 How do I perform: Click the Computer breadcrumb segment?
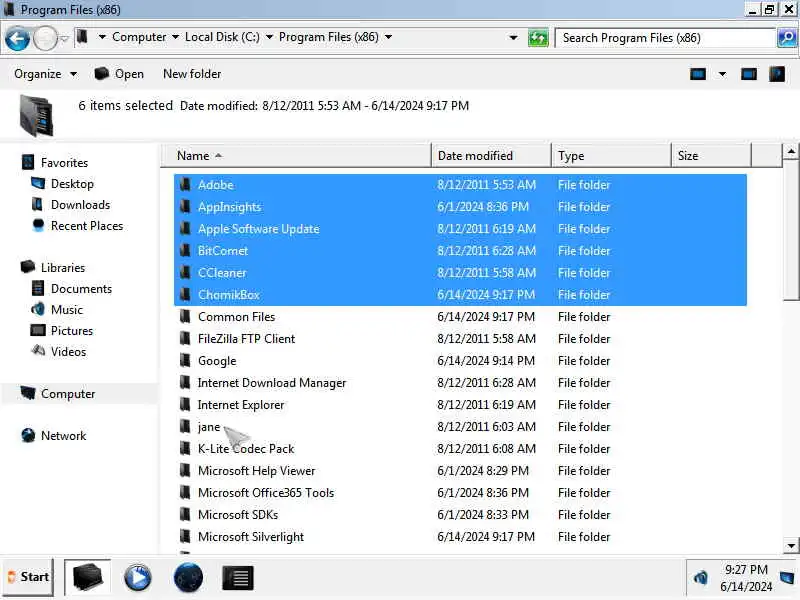139,37
